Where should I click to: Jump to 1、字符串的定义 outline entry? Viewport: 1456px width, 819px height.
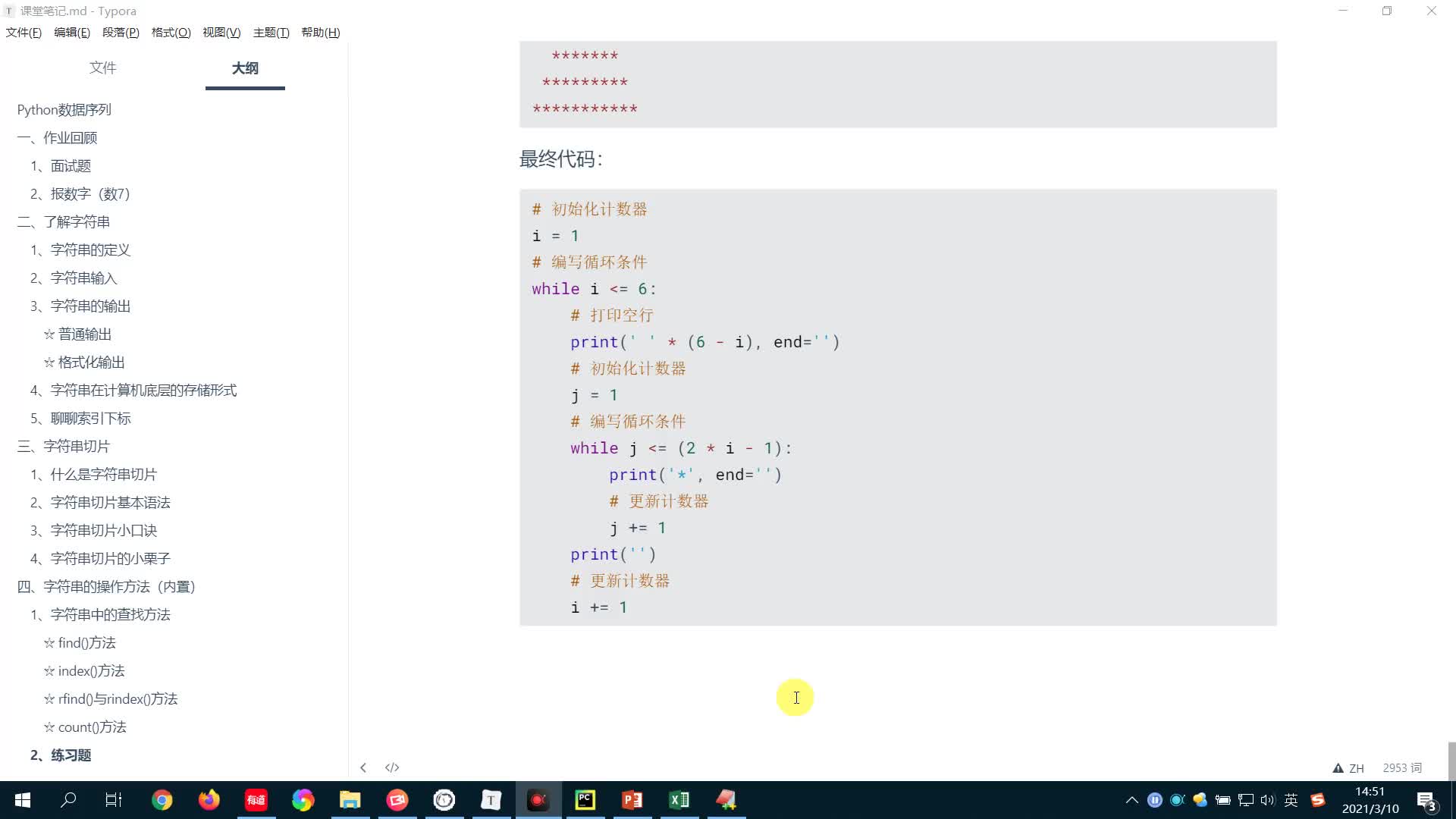(80, 250)
